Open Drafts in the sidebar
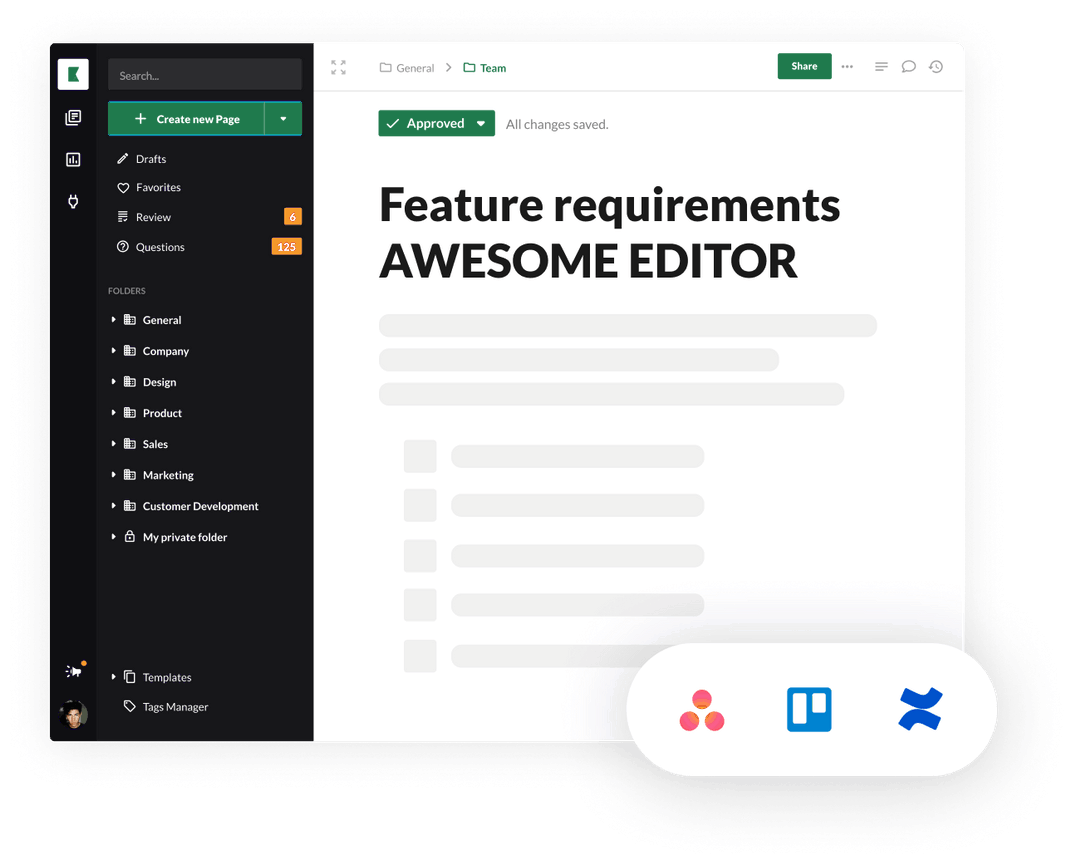Screen dimensions: 1080x866 151,159
